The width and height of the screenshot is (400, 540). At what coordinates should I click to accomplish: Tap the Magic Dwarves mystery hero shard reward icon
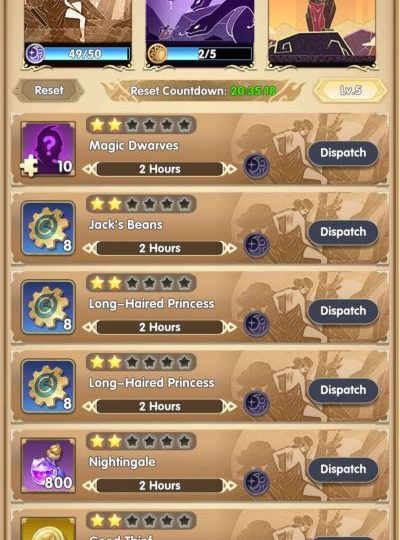pyautogui.click(x=48, y=149)
